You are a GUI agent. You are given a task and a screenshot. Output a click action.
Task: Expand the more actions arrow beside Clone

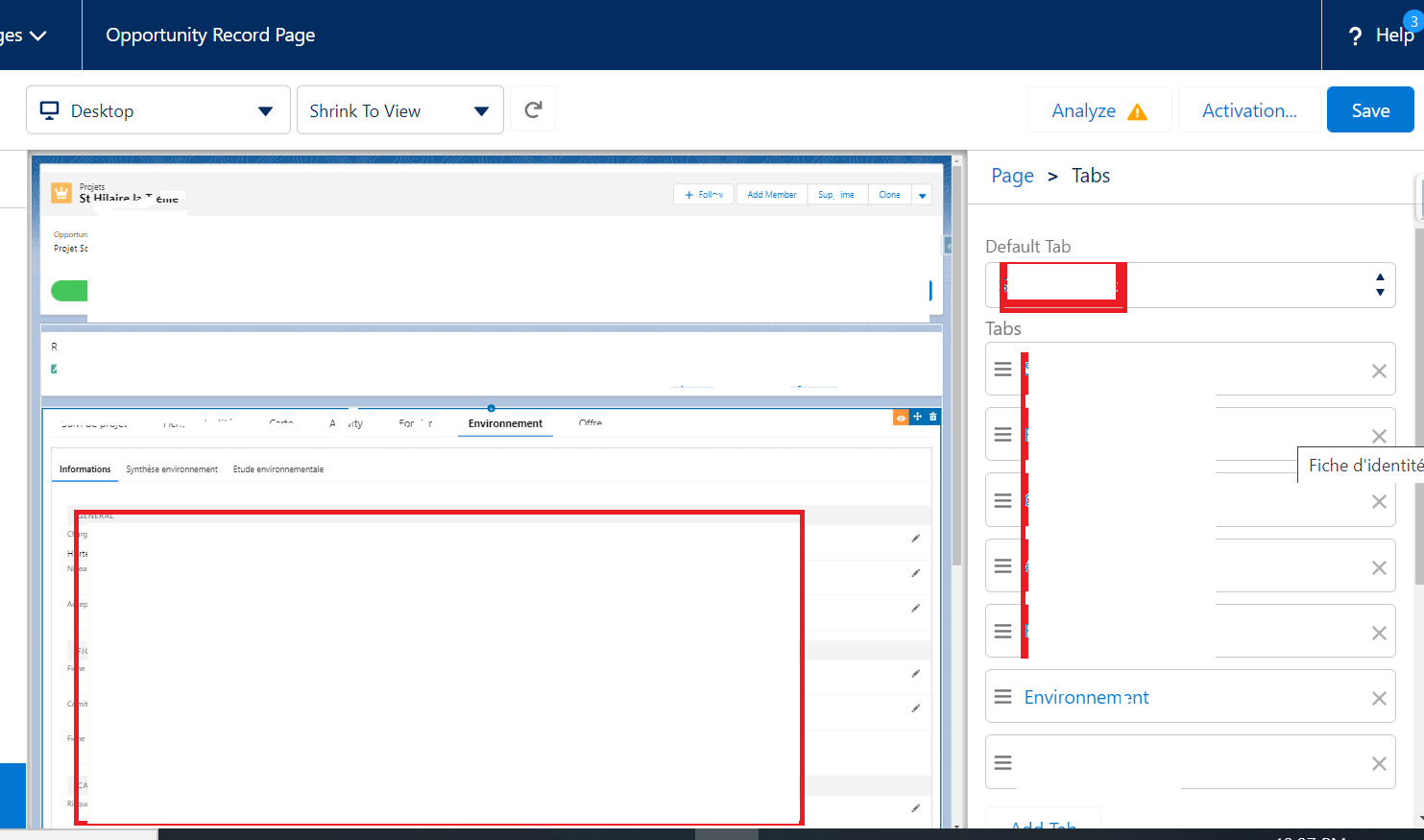(922, 195)
